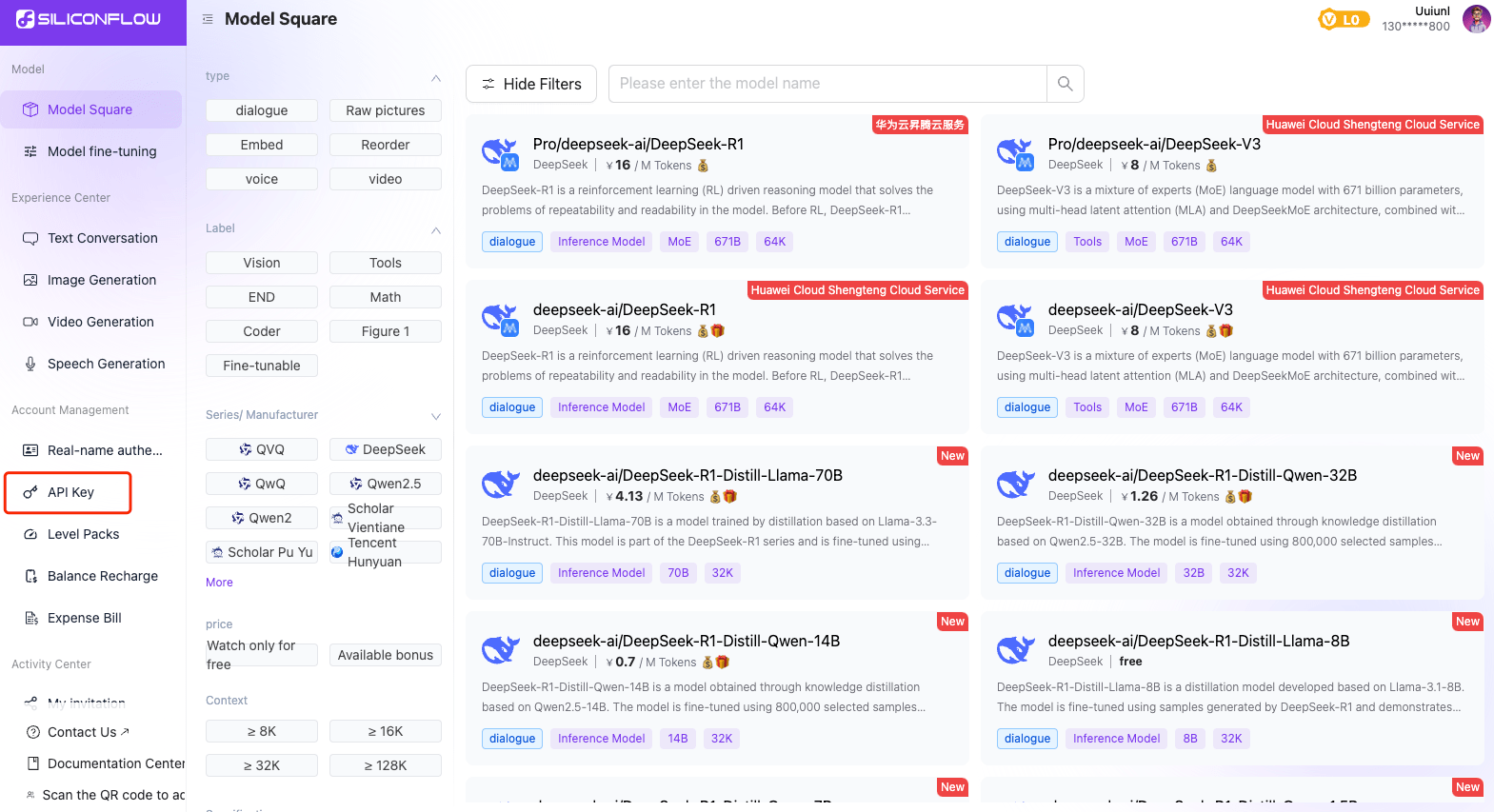
Task: Click the Hide Filters button
Action: pyautogui.click(x=531, y=84)
